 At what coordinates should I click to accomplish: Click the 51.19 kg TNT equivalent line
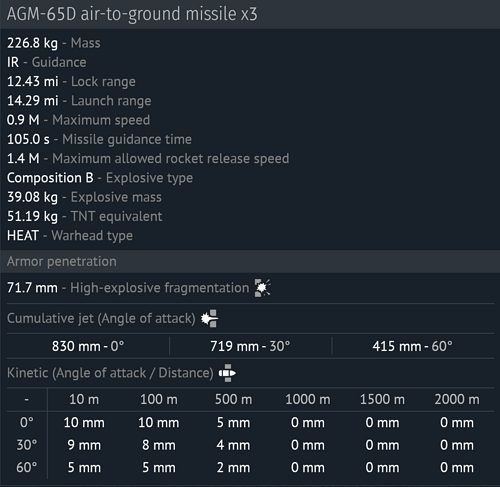click(85, 217)
